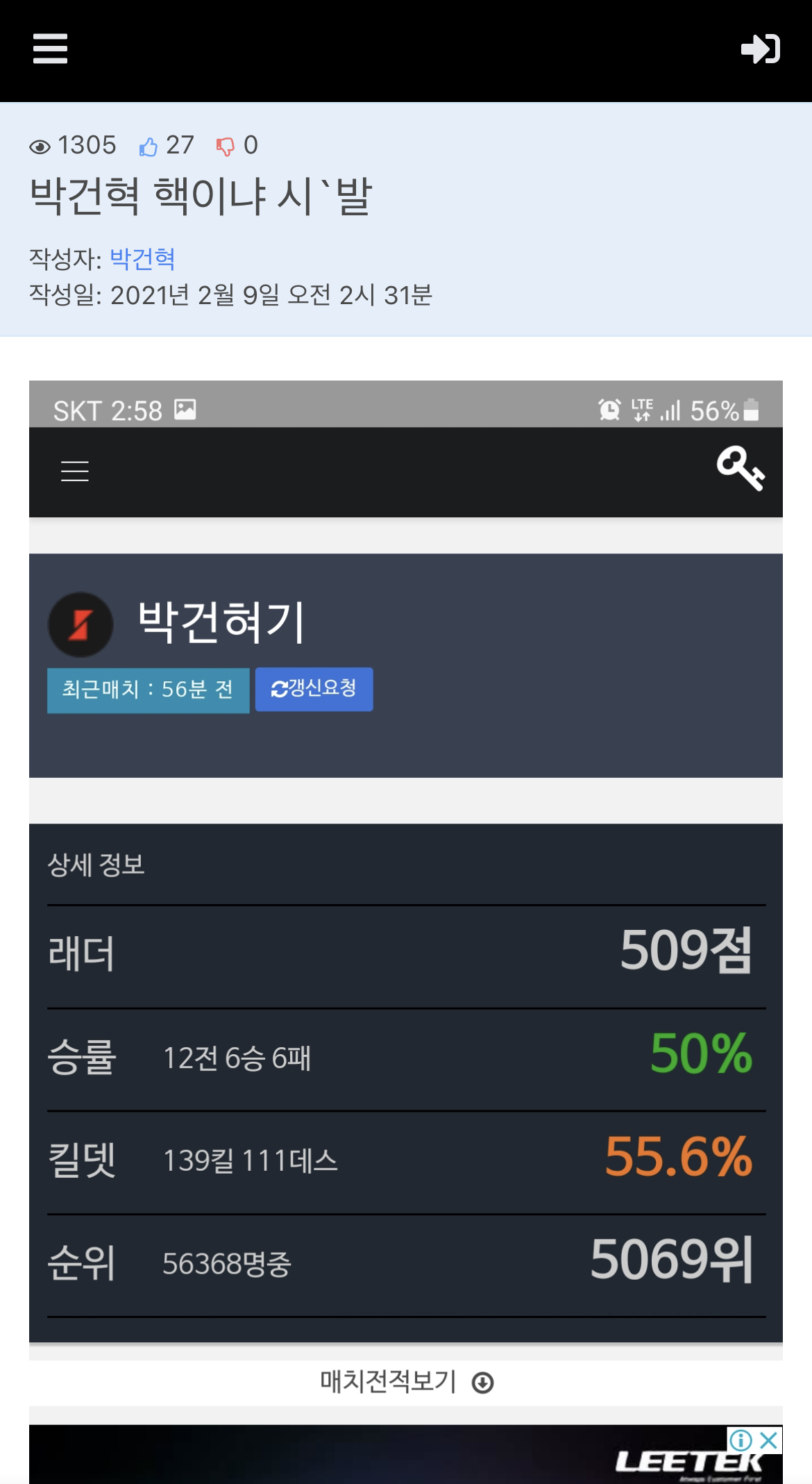Expand 매치전적보기 match history
Image resolution: width=812 pixels, height=1484 pixels.
(406, 1382)
